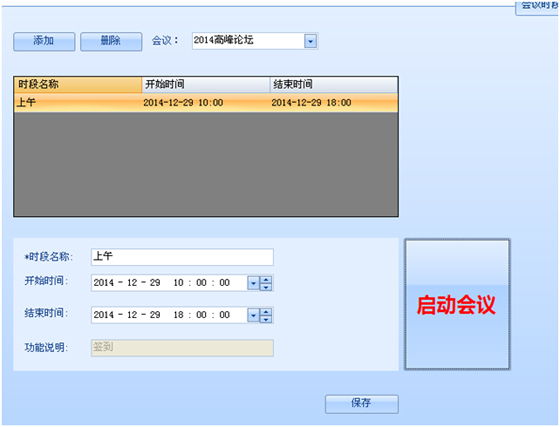Viewport: 560px width, 427px height.
Task: Increase the 开始时间 value with up spinner
Action: click(266, 280)
